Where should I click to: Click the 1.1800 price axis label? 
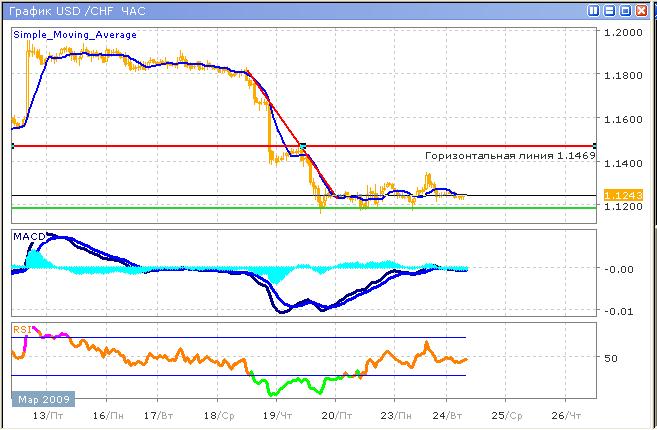[623, 75]
